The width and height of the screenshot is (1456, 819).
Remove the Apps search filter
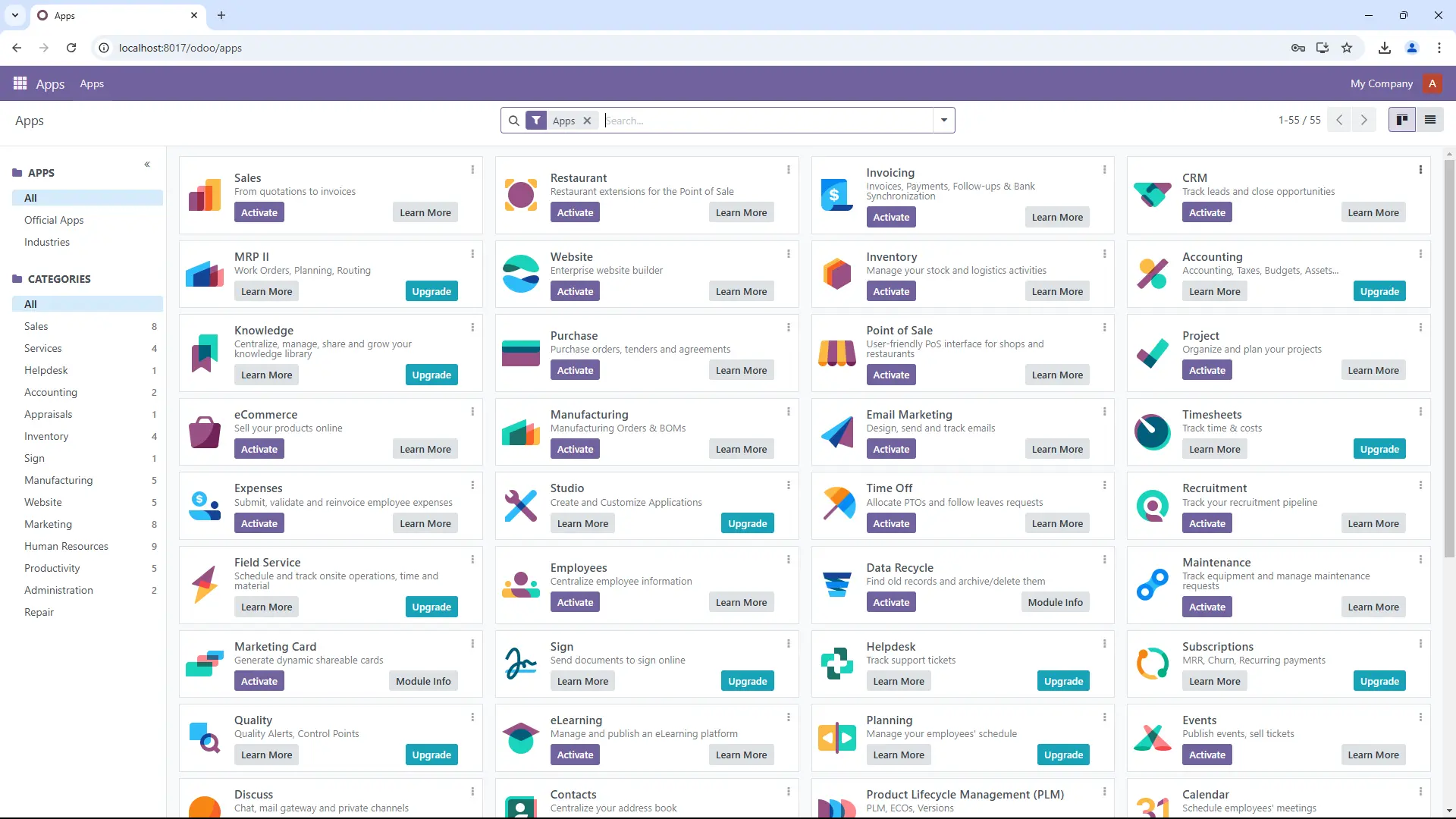(x=588, y=120)
